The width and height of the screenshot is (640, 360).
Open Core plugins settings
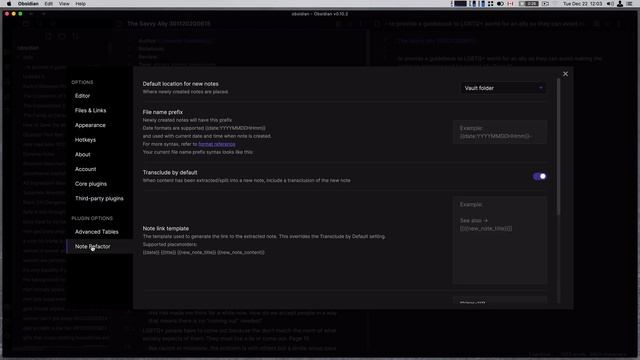[x=91, y=184]
